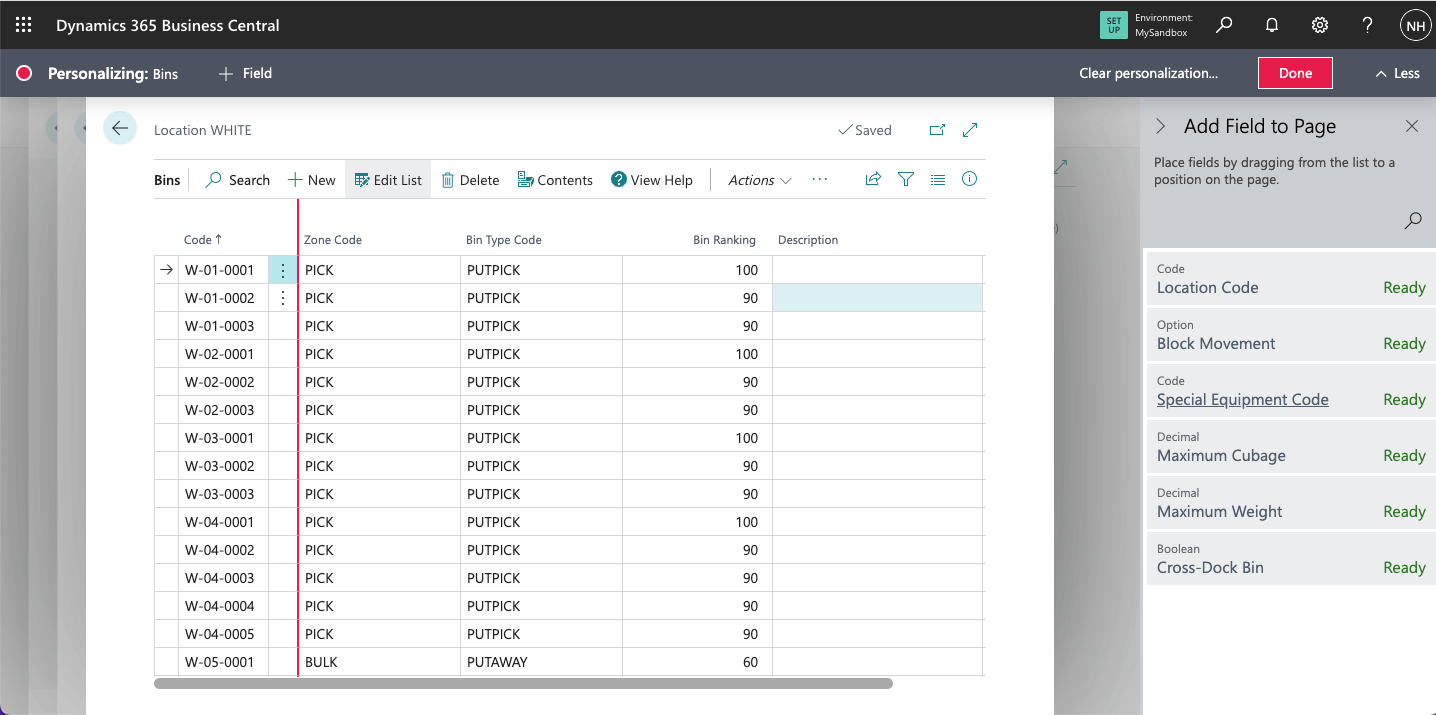Open row options for W-01-0002
The height and width of the screenshot is (715, 1436).
coord(283,298)
